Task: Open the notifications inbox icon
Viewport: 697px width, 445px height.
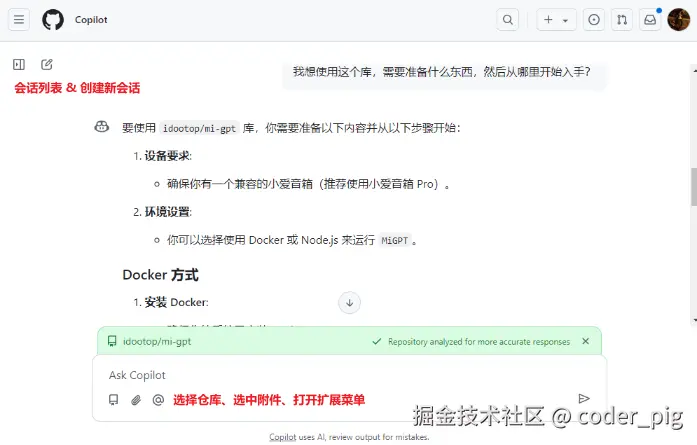Action: pyautogui.click(x=650, y=20)
